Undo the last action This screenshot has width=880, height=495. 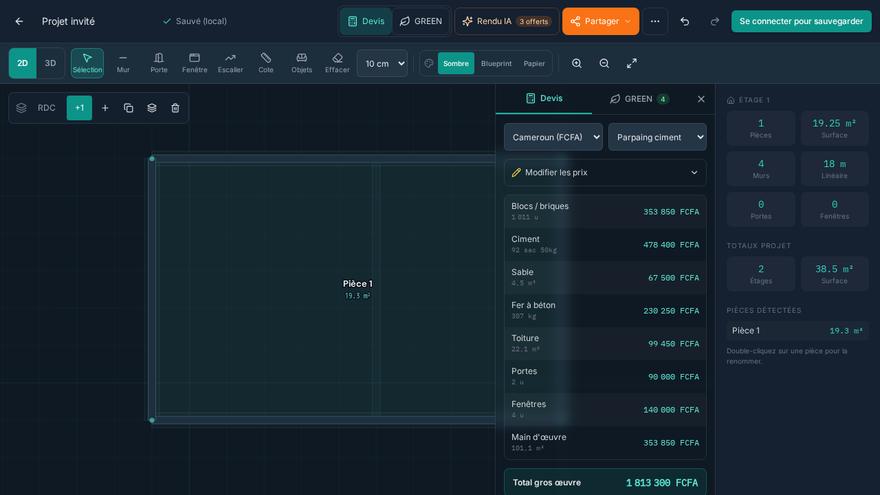click(685, 21)
